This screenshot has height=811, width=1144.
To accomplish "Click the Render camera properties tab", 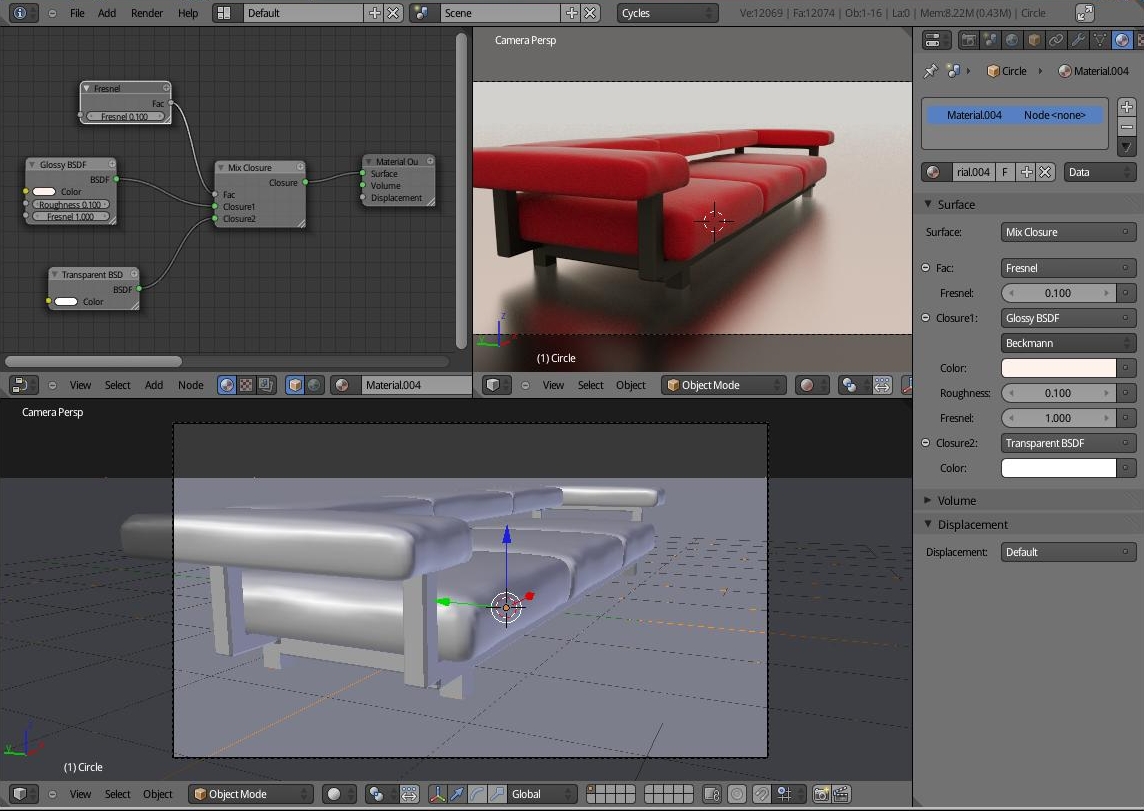I will [x=967, y=41].
